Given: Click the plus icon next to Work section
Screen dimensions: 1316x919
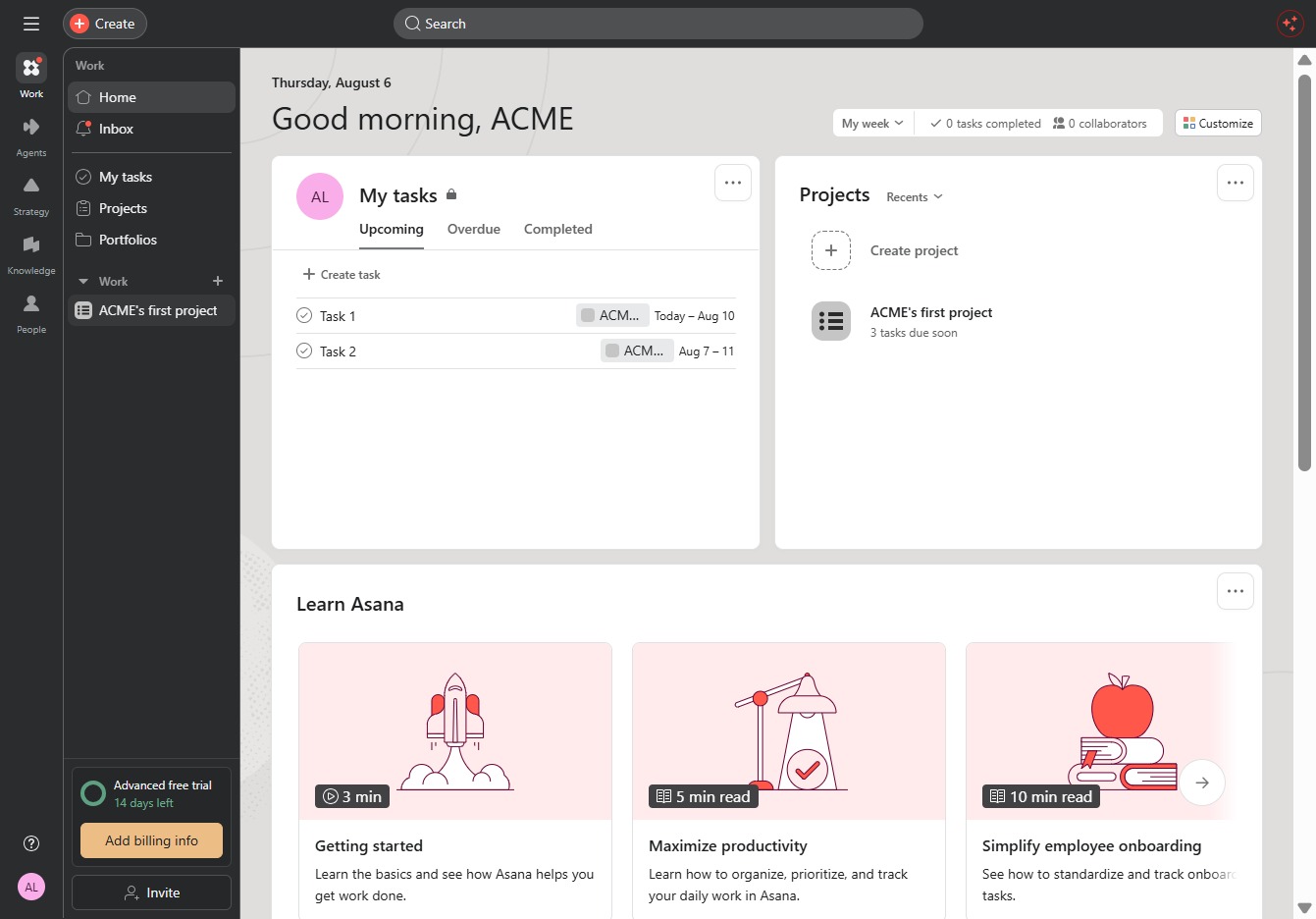Looking at the screenshot, I should point(218,281).
